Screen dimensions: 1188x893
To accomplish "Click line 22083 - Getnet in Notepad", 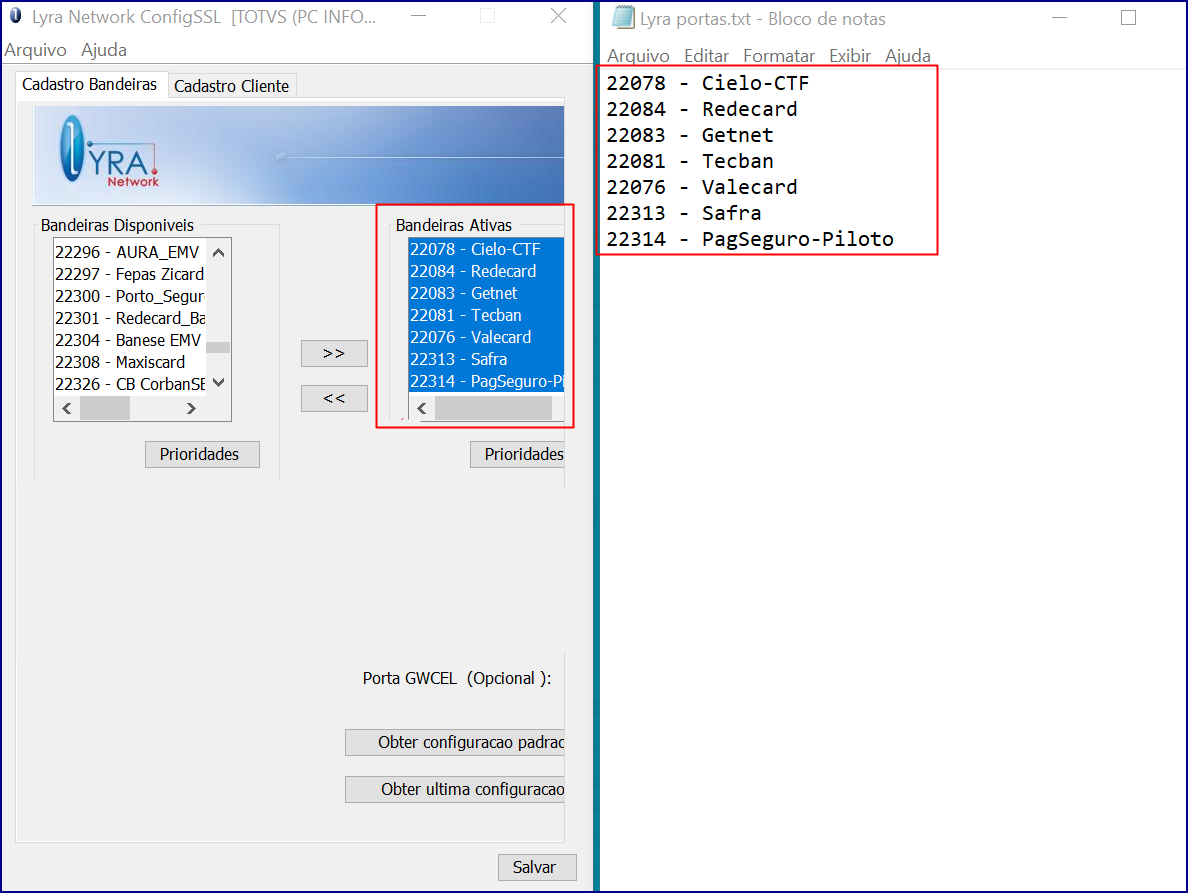I will pyautogui.click(x=690, y=135).
